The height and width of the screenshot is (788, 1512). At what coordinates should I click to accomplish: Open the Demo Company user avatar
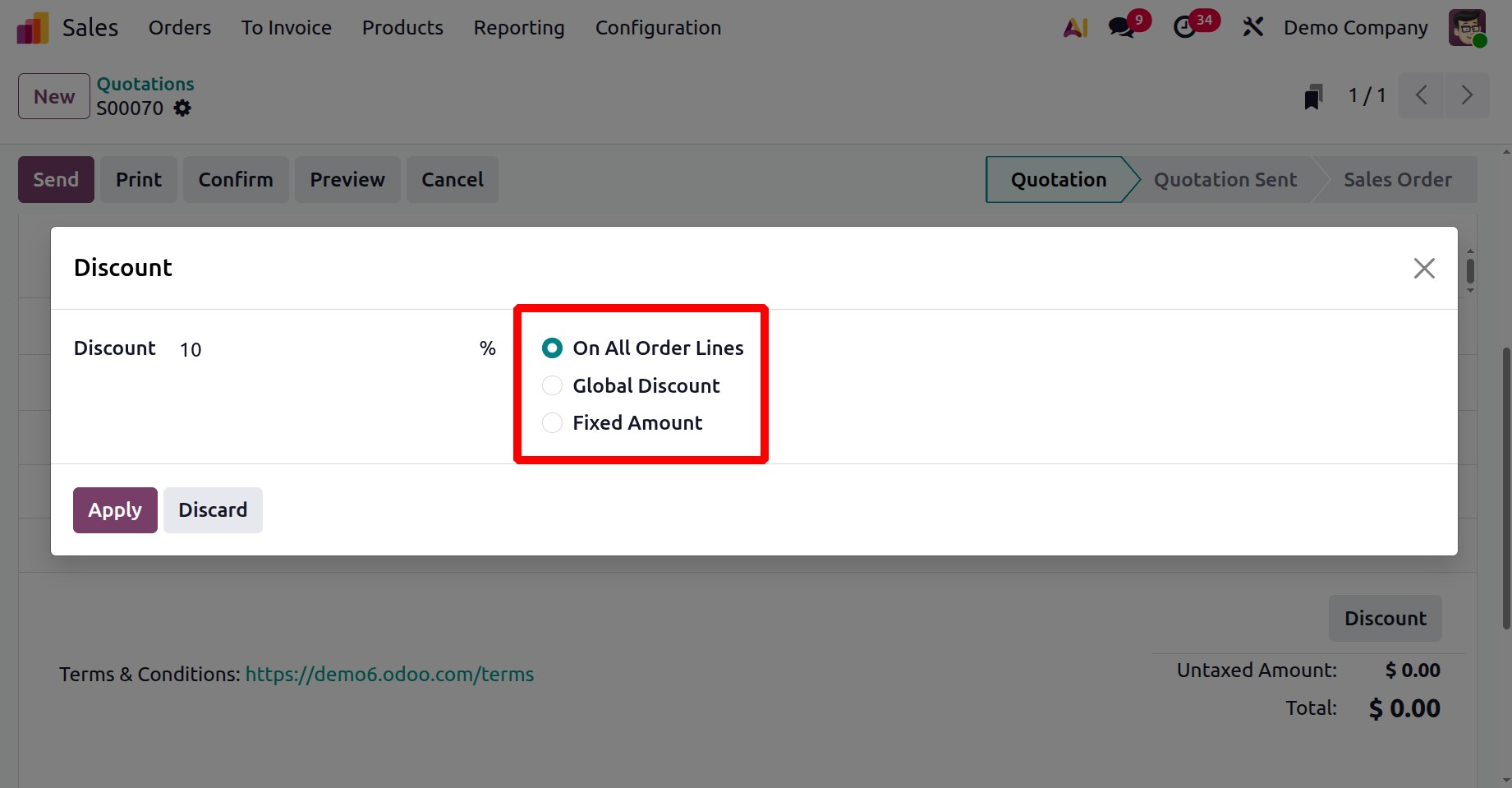[x=1467, y=27]
